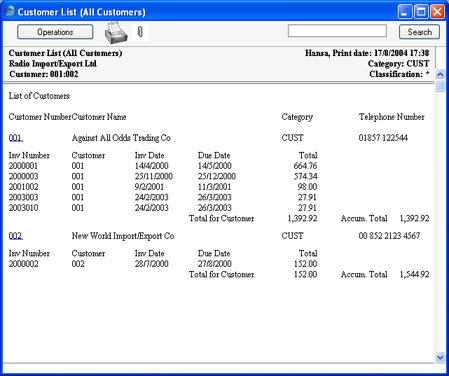
Task: Focus the search text field
Action: 337,31
